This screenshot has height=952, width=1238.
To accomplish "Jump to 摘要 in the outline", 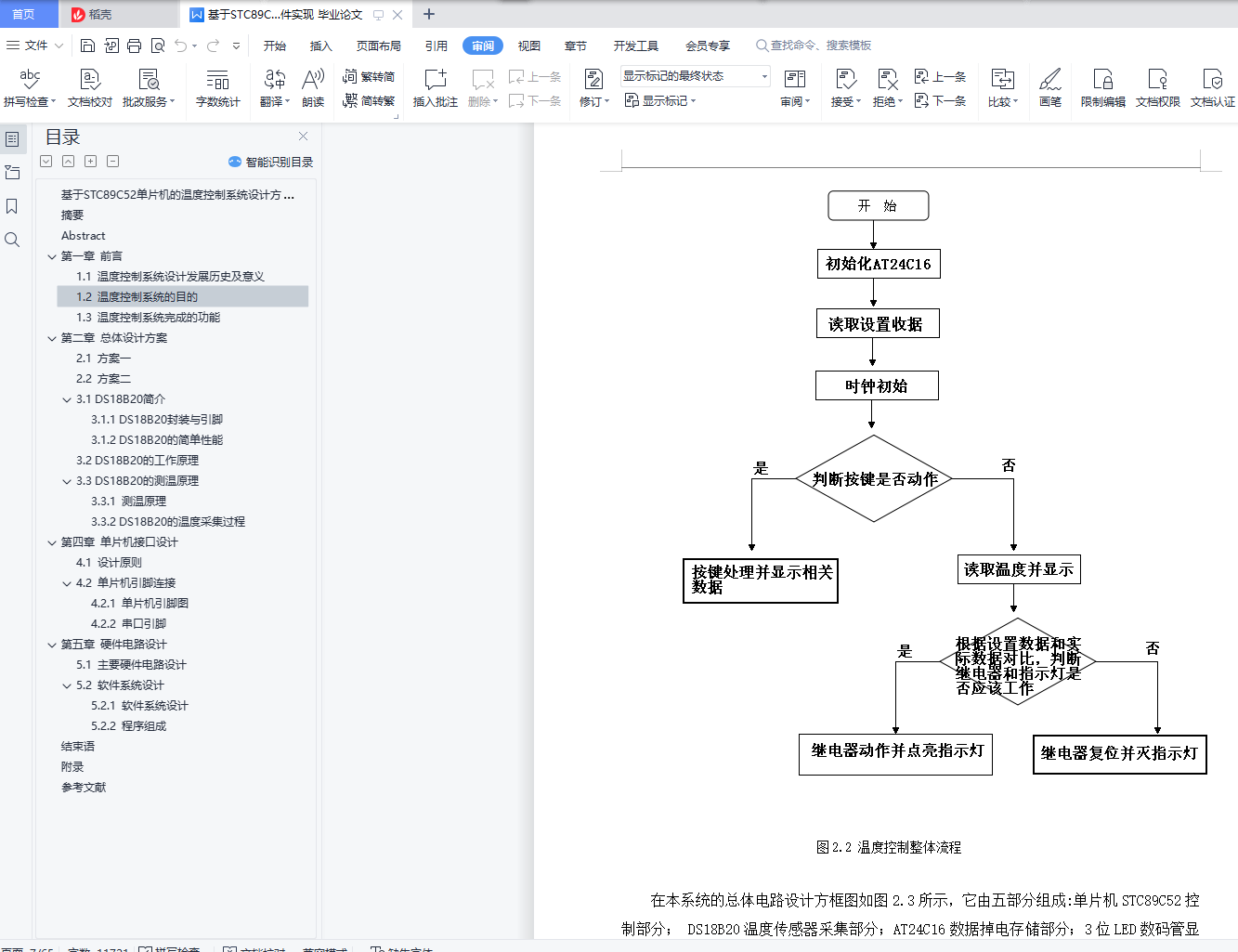I will (72, 215).
